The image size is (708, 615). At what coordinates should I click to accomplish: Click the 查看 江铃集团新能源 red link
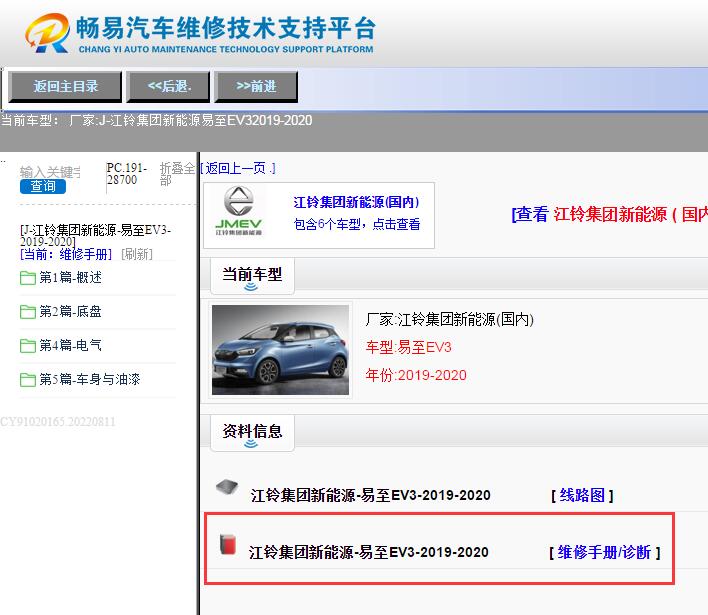click(610, 214)
